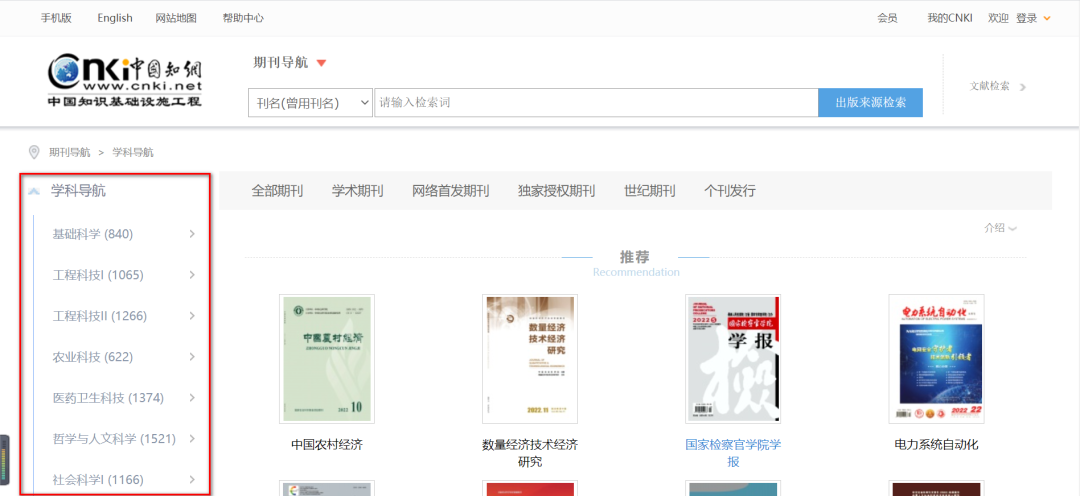Image resolution: width=1080 pixels, height=496 pixels.
Task: Click the 登录 link
Action: [1026, 19]
